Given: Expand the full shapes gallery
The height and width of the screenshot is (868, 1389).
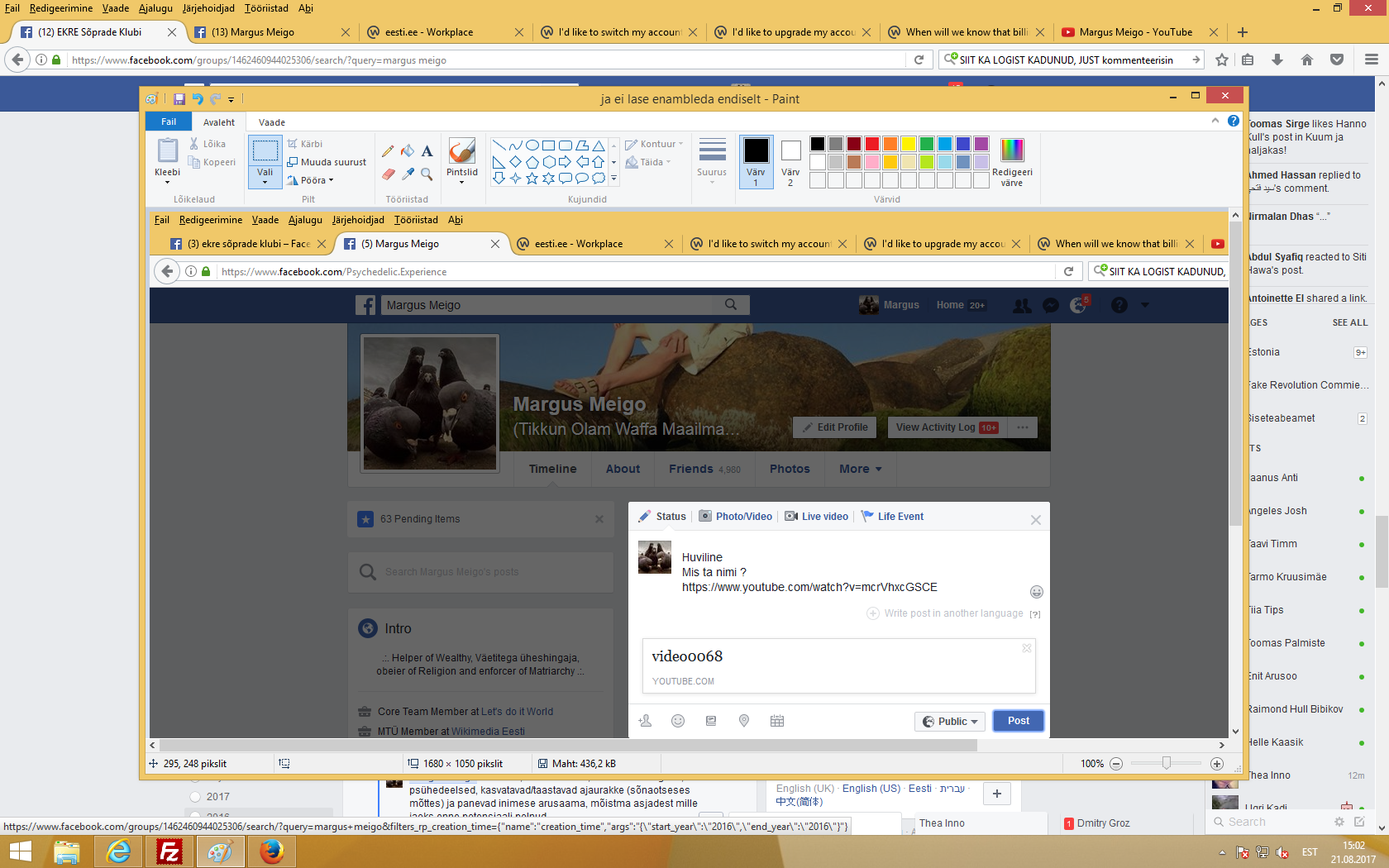Looking at the screenshot, I should 613,178.
